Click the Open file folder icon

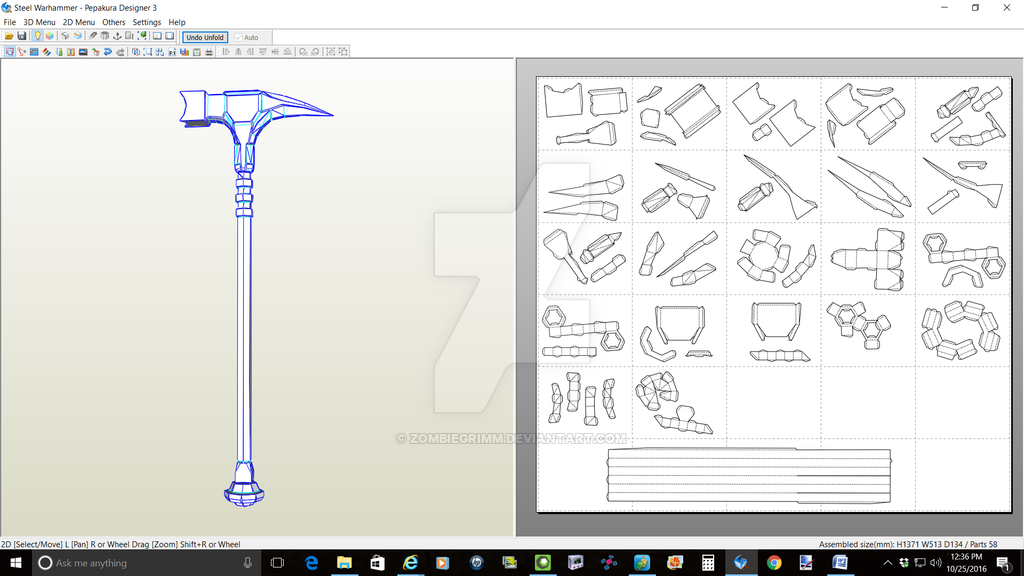pos(9,36)
